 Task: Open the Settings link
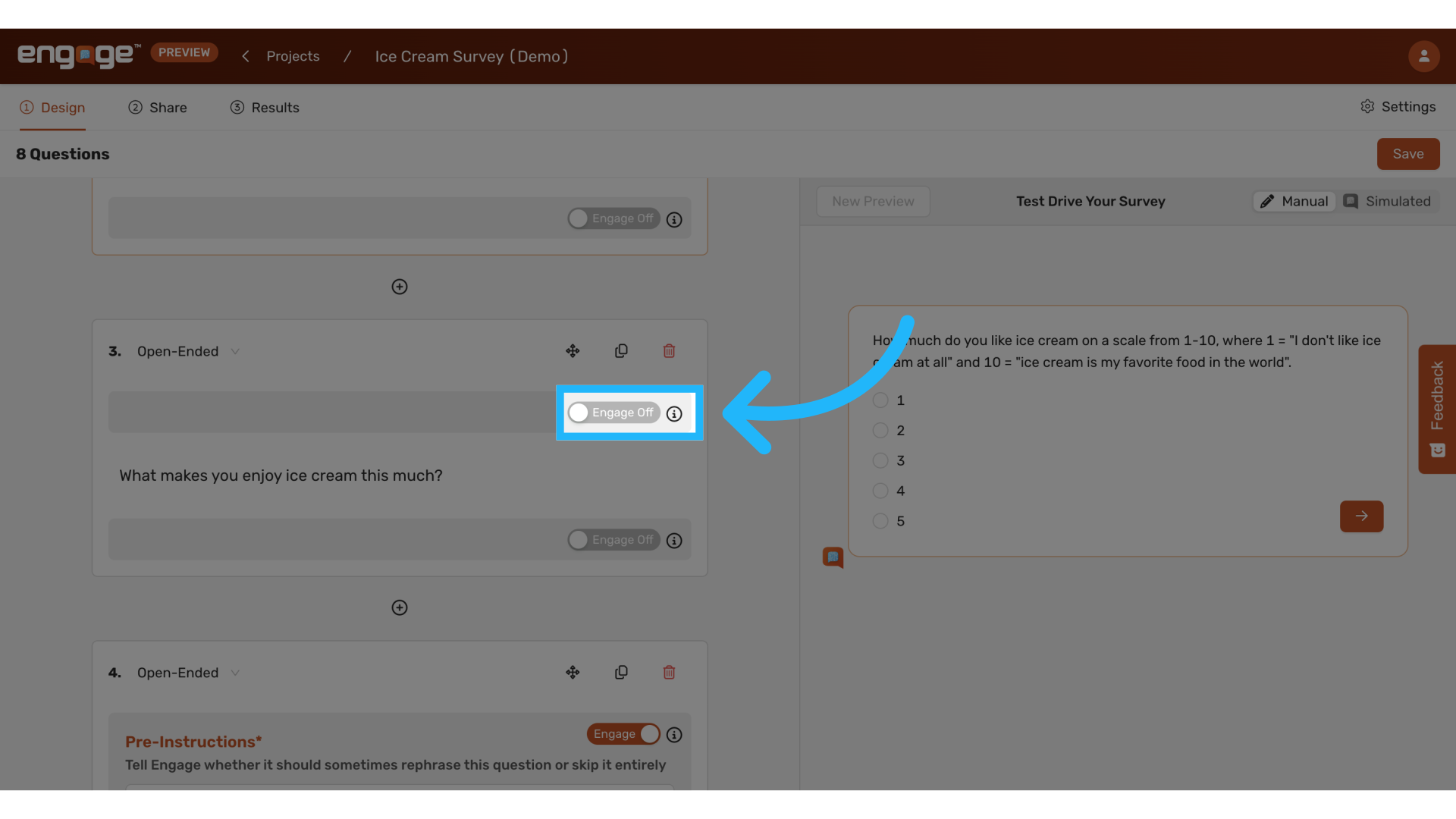coord(1398,107)
